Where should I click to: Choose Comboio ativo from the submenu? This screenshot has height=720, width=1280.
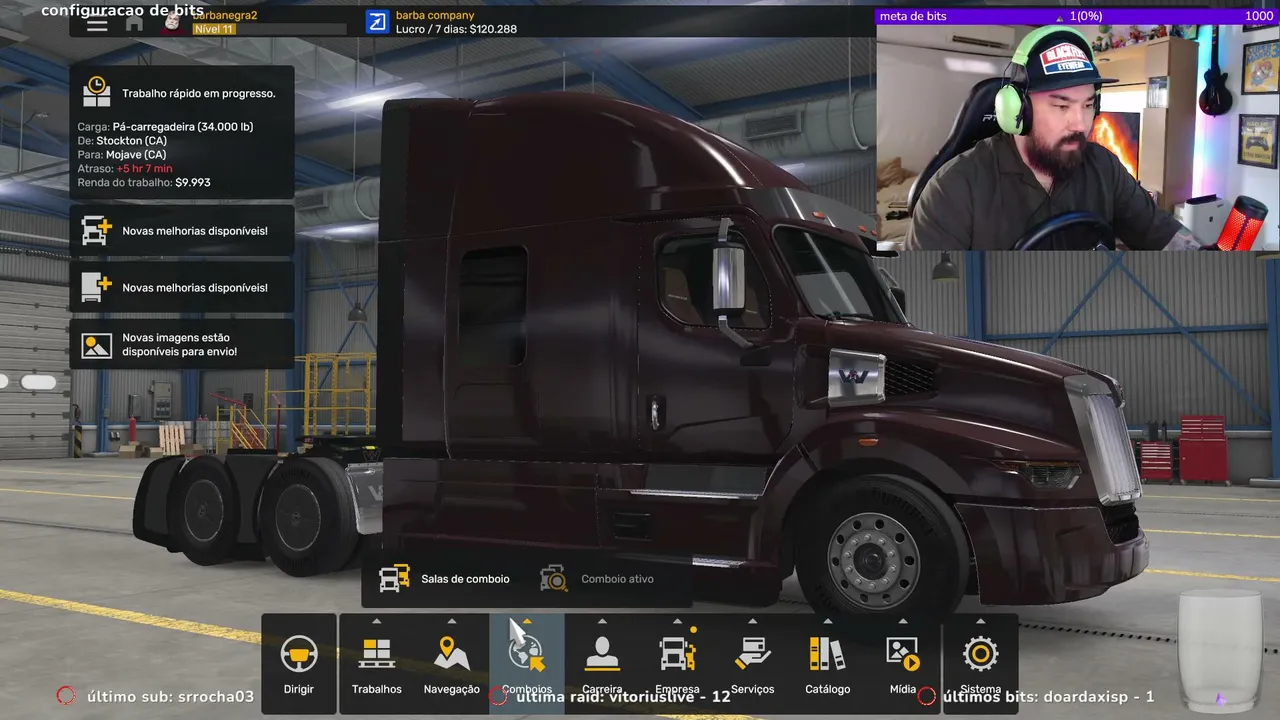(597, 579)
